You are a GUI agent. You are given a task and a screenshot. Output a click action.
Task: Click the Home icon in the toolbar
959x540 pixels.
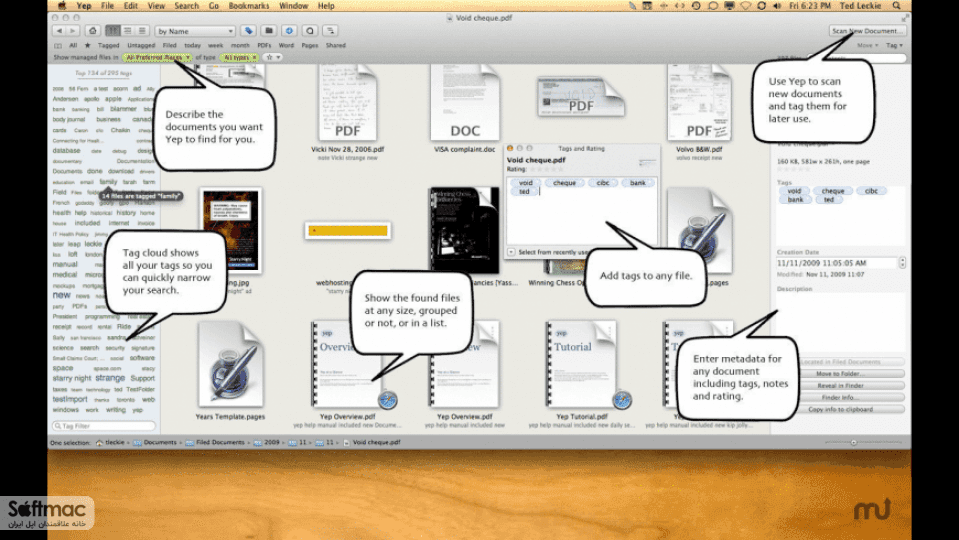coord(93,31)
